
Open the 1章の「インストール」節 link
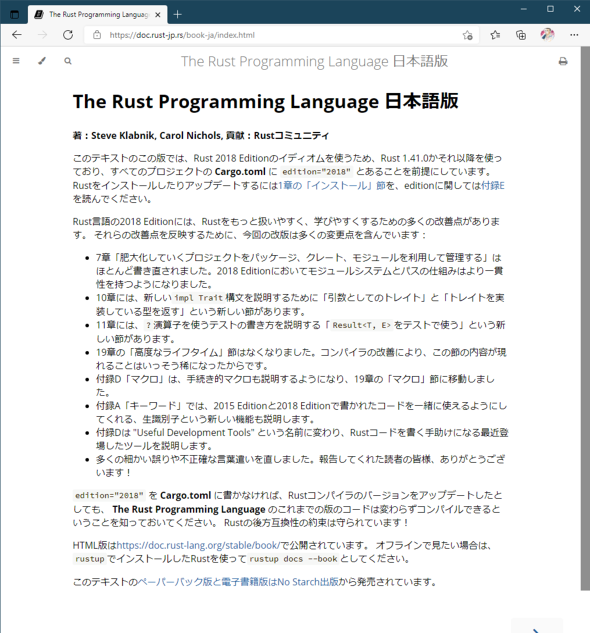pos(332,185)
